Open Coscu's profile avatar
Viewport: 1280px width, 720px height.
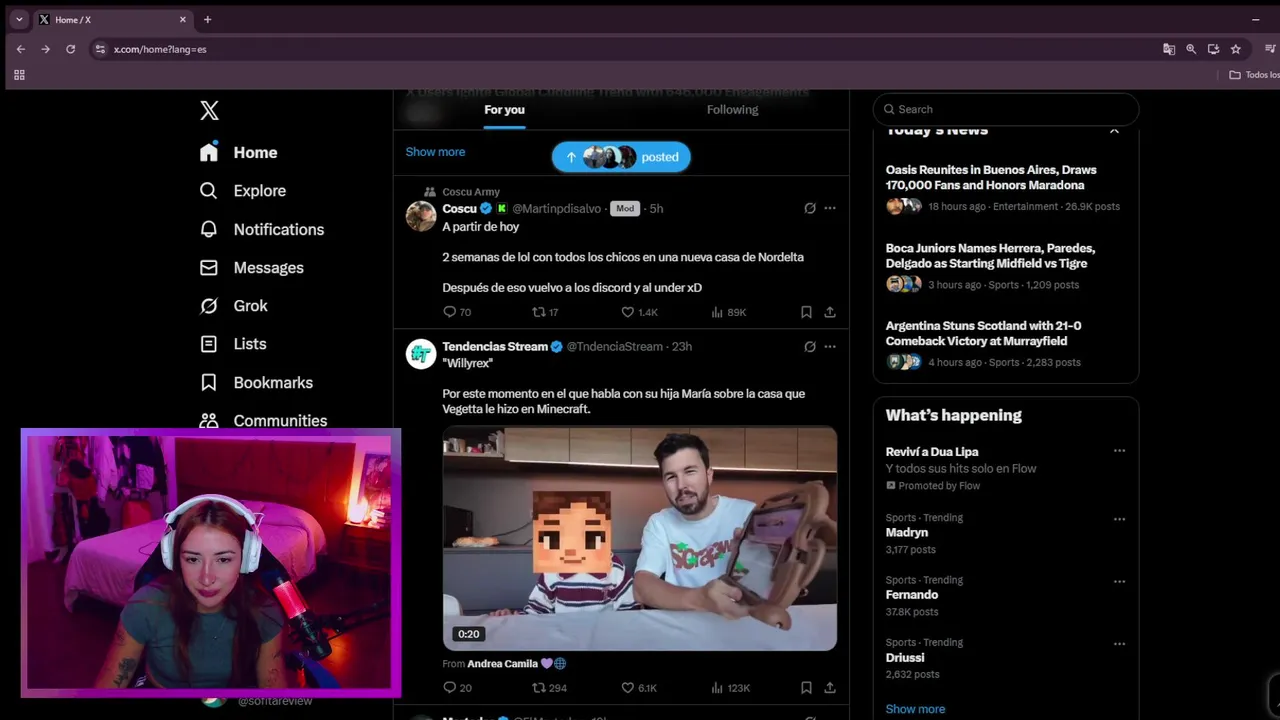click(421, 216)
